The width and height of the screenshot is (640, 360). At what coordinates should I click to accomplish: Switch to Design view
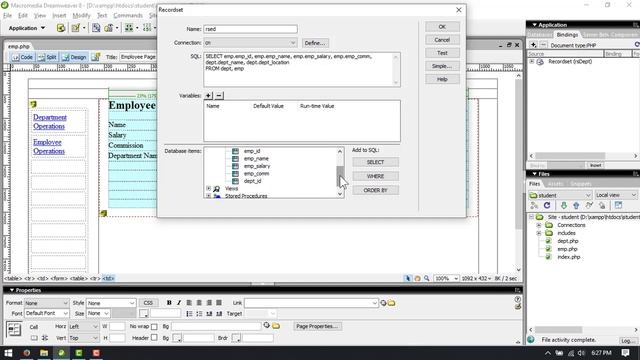74,57
